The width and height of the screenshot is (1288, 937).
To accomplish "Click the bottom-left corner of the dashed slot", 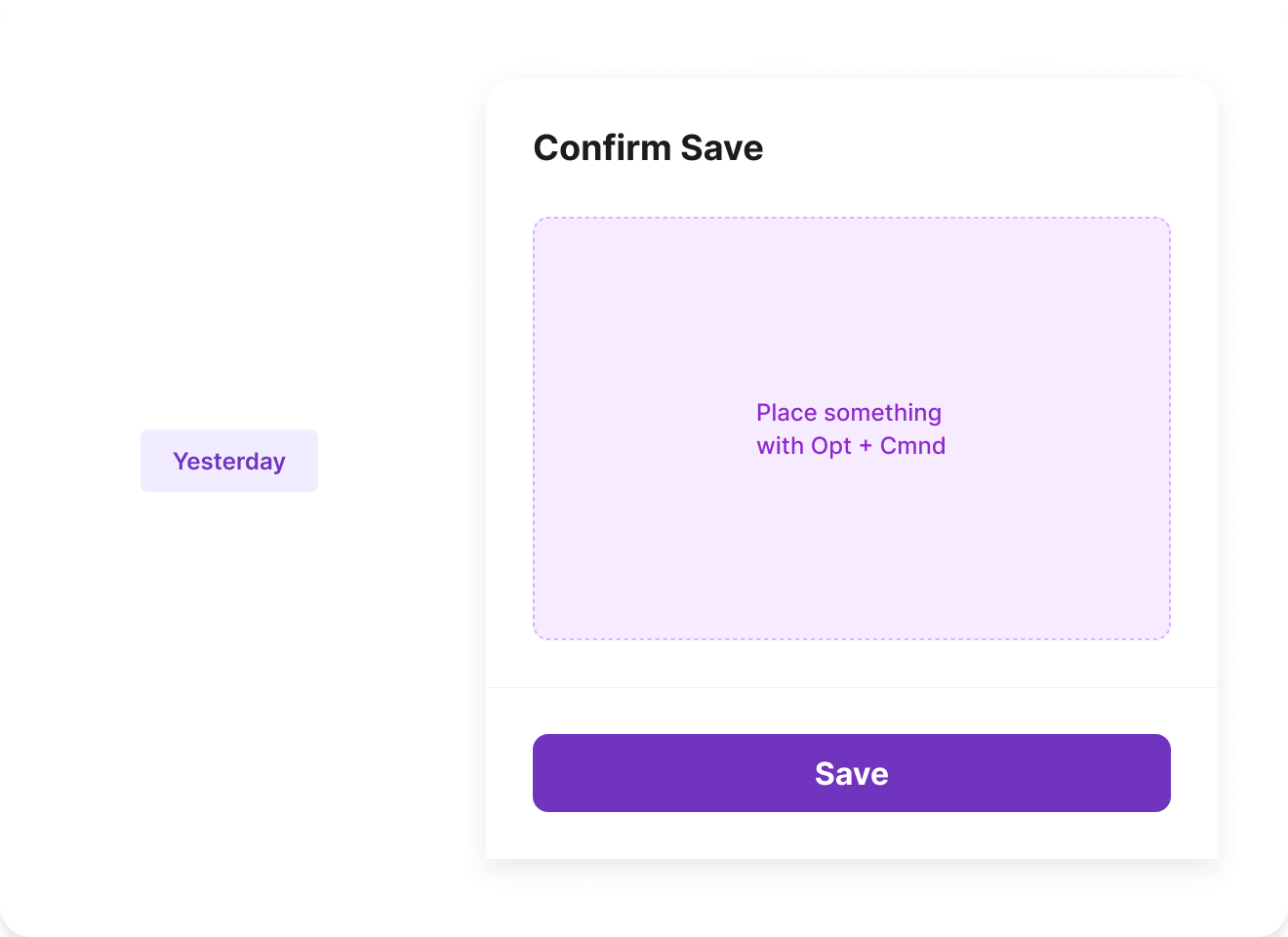I will coord(538,635).
